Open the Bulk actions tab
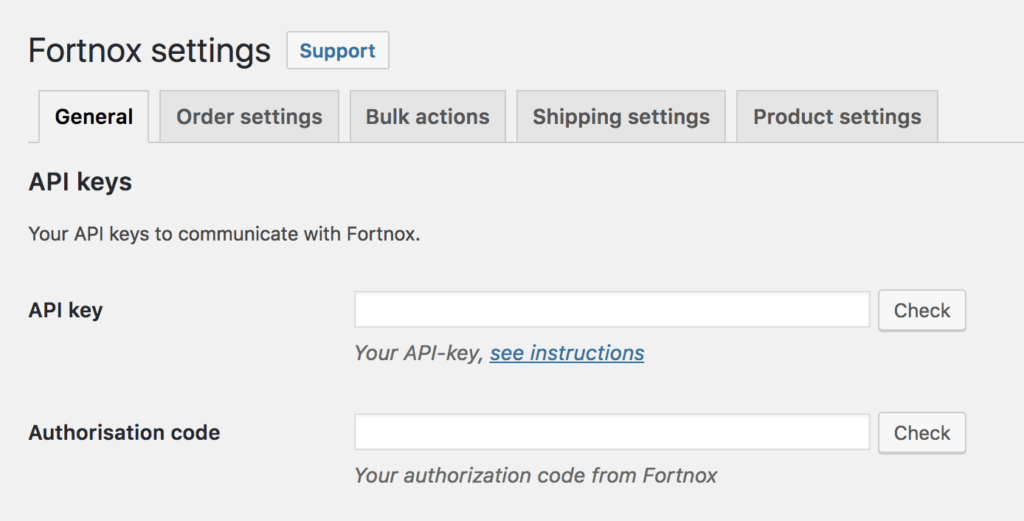Image resolution: width=1024 pixels, height=521 pixels. point(428,116)
